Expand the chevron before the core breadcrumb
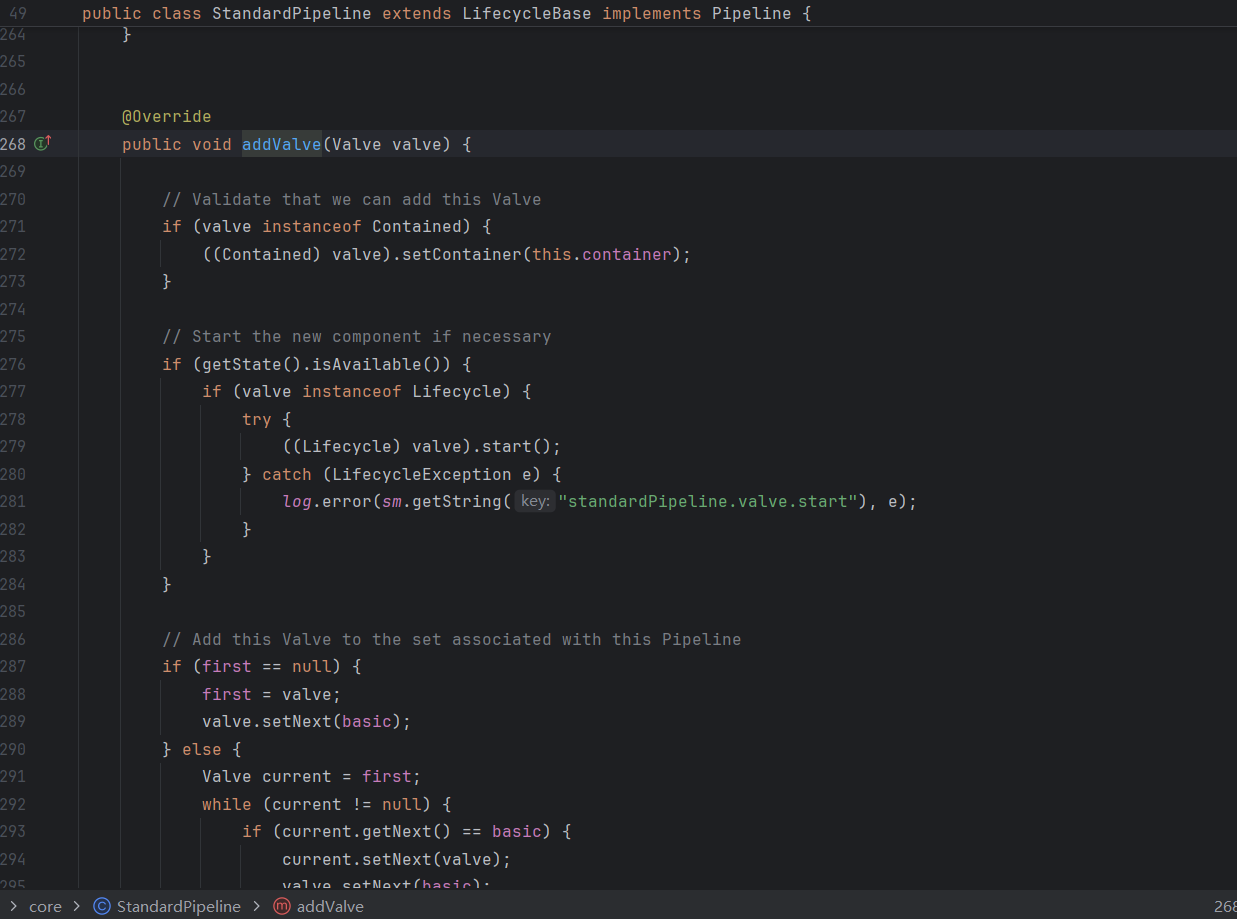 tap(13, 906)
